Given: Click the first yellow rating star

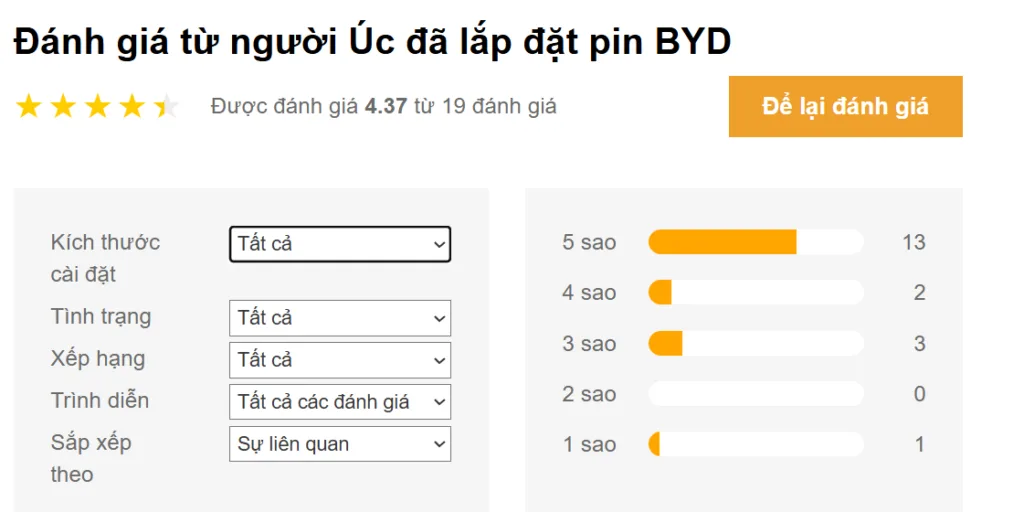Looking at the screenshot, I should (x=29, y=106).
